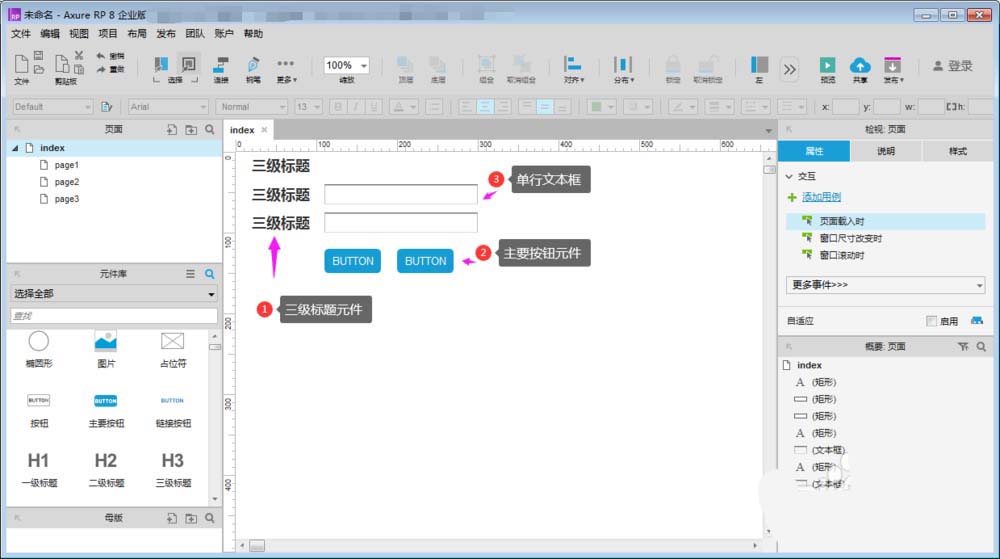Select the 钢笔 pen tool

pyautogui.click(x=253, y=69)
